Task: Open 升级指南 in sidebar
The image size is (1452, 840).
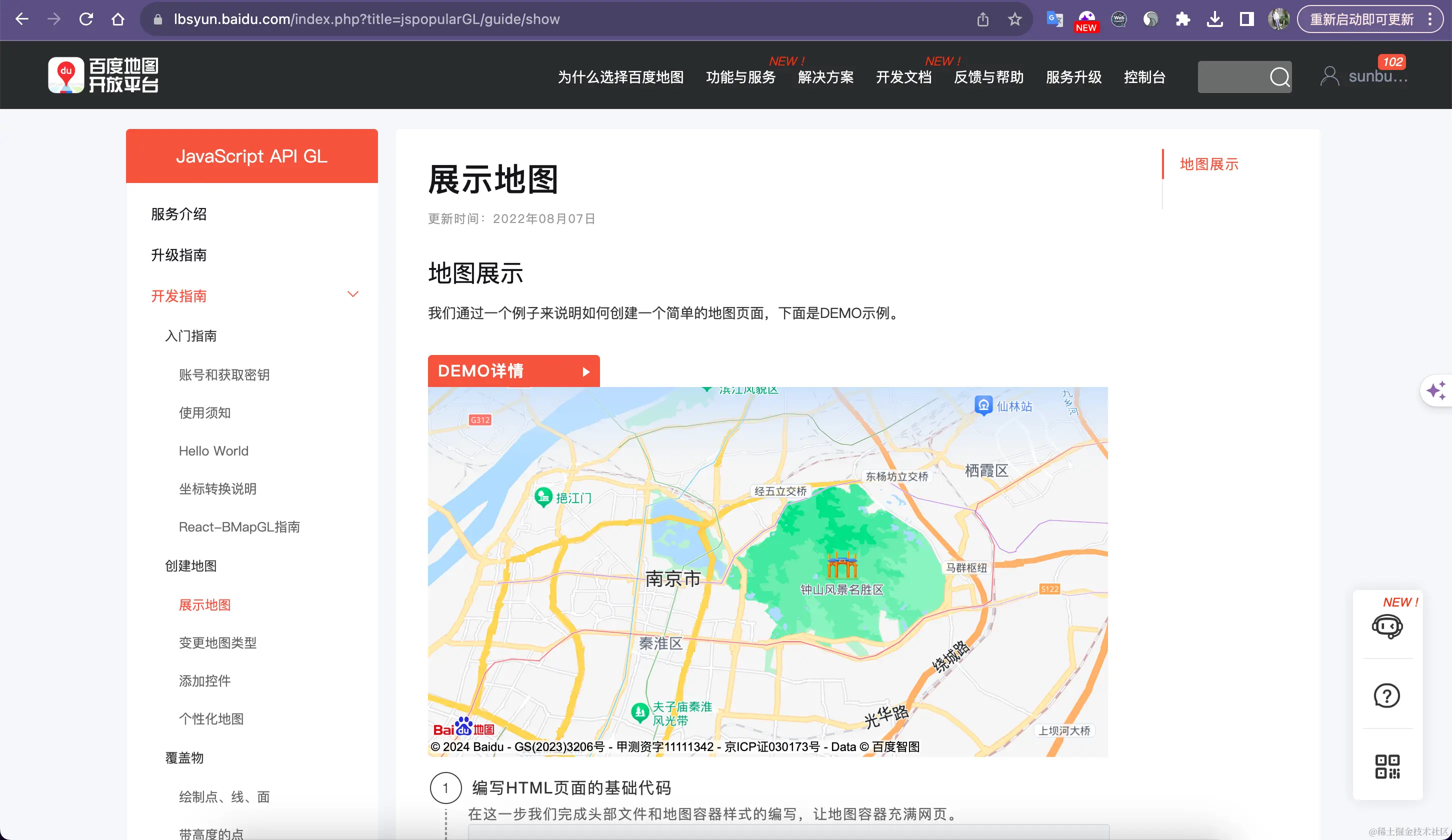Action: (178, 254)
